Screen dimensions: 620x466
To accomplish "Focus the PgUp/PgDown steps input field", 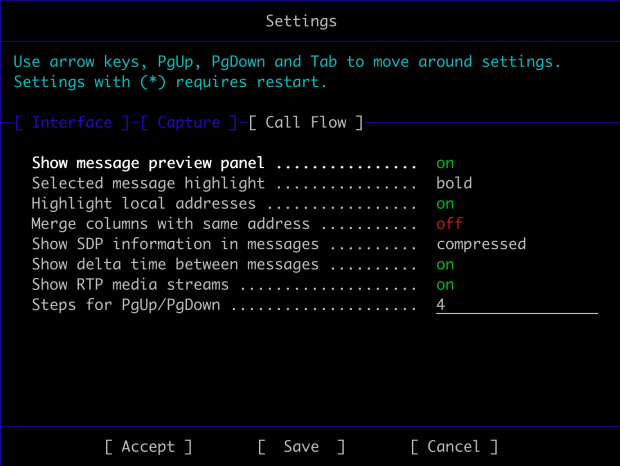I will [x=516, y=305].
